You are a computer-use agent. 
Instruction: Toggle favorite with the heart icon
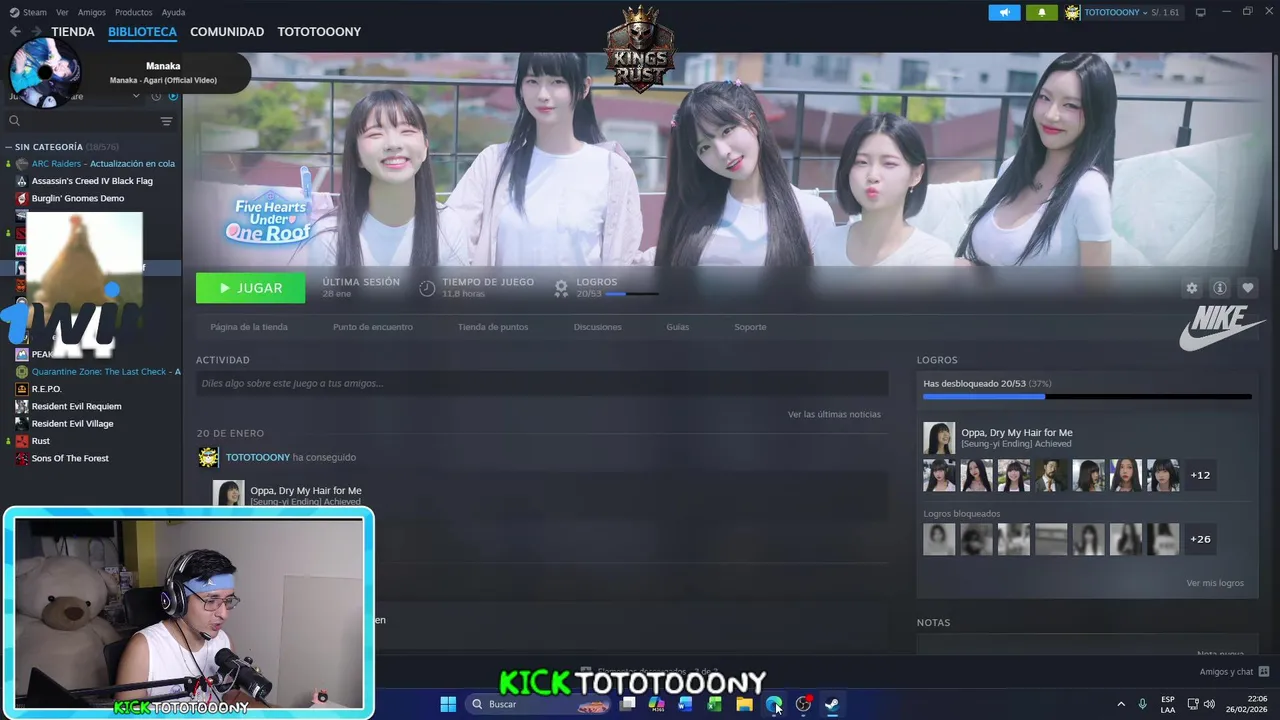coord(1247,288)
